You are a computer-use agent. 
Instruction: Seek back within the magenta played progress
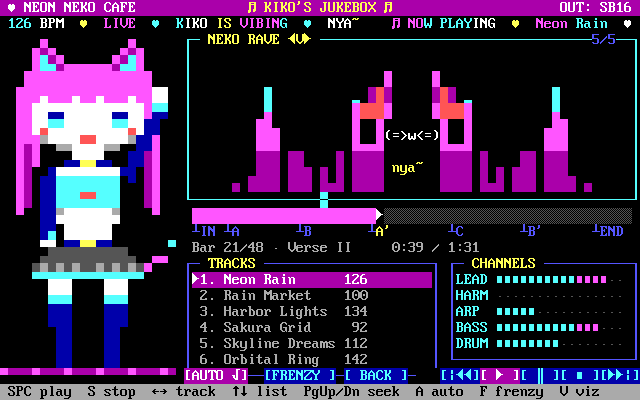tap(284, 215)
